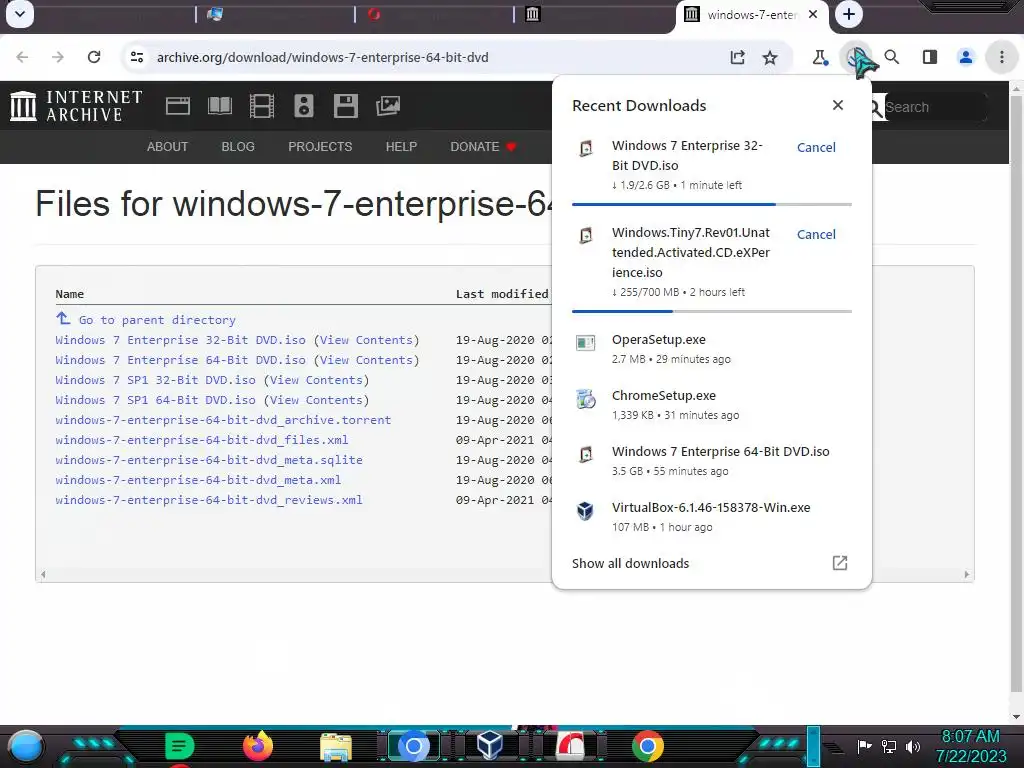The height and width of the screenshot is (768, 1024).
Task: Go to parent directory link
Action: point(157,320)
